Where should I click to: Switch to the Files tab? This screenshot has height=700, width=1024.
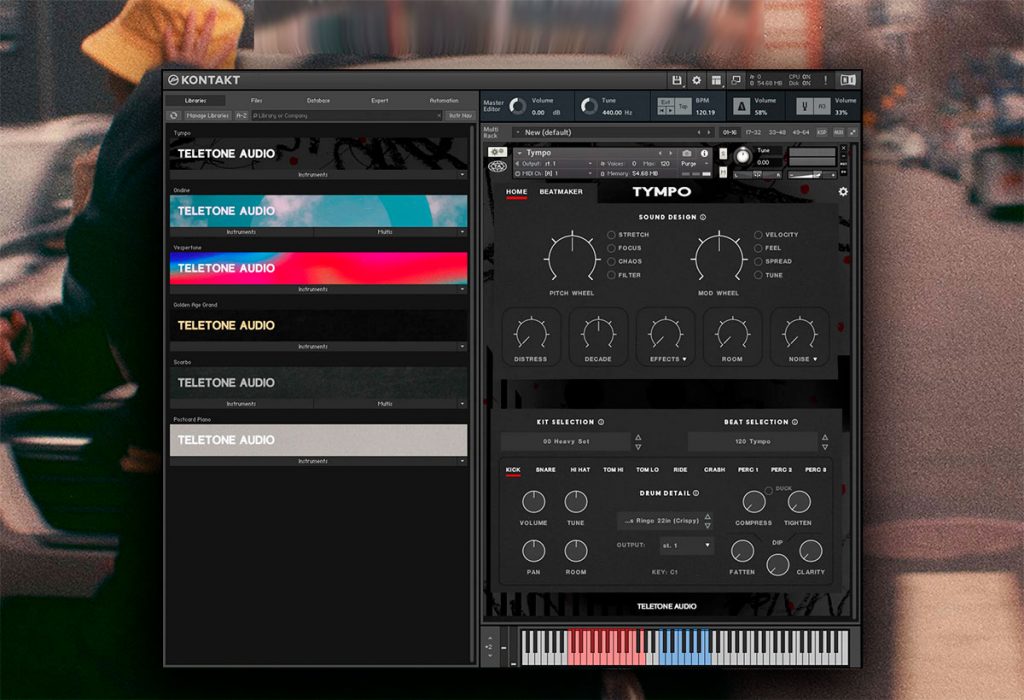click(257, 101)
